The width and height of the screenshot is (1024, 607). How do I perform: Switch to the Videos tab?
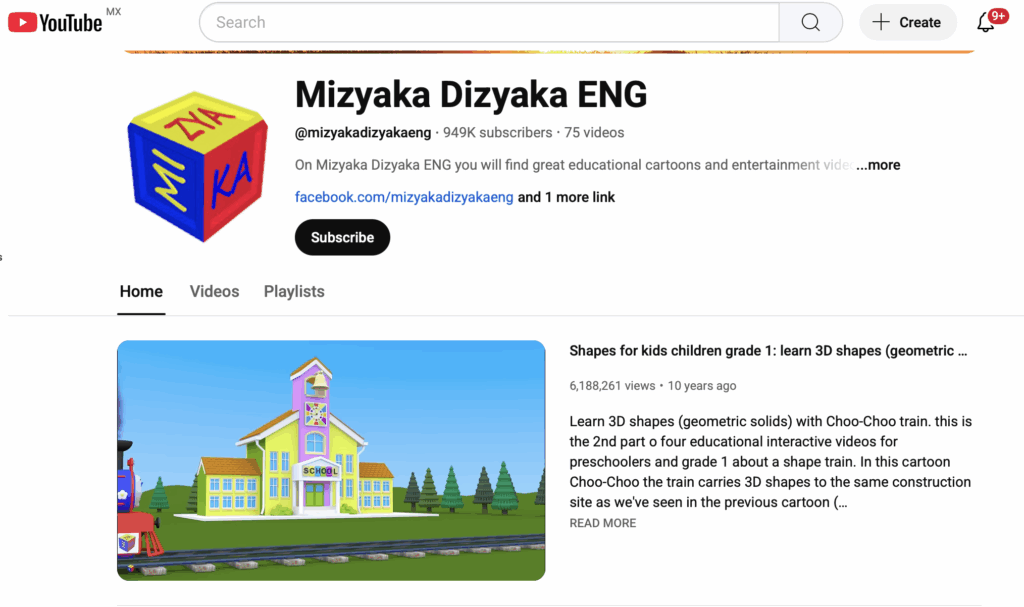pyautogui.click(x=214, y=291)
